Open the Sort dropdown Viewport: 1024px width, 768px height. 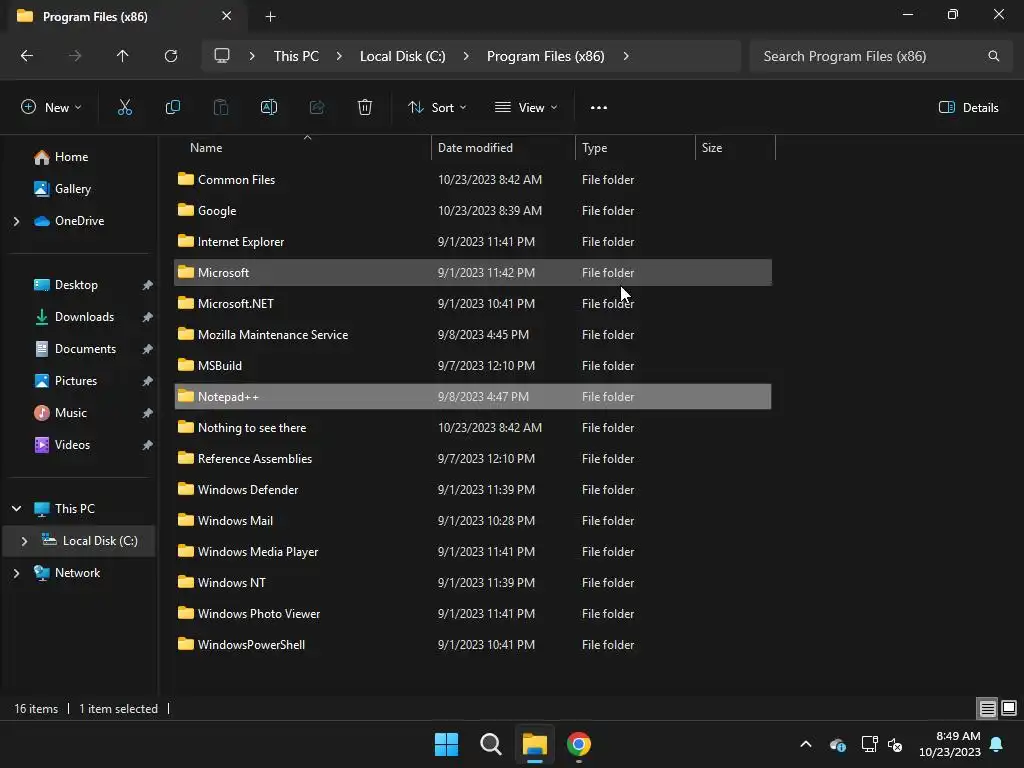(437, 108)
